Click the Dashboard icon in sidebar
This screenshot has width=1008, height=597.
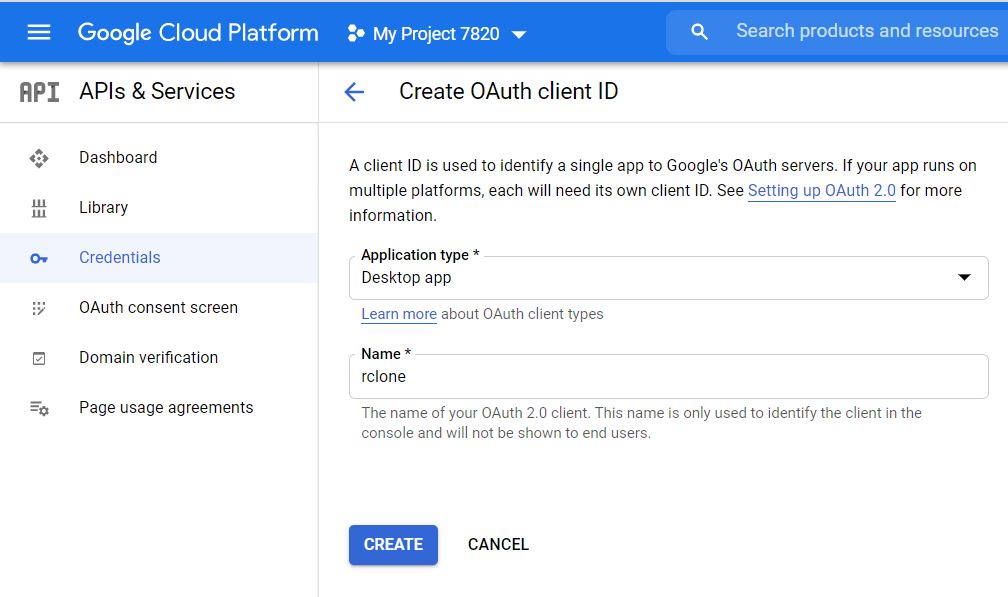coord(39,158)
